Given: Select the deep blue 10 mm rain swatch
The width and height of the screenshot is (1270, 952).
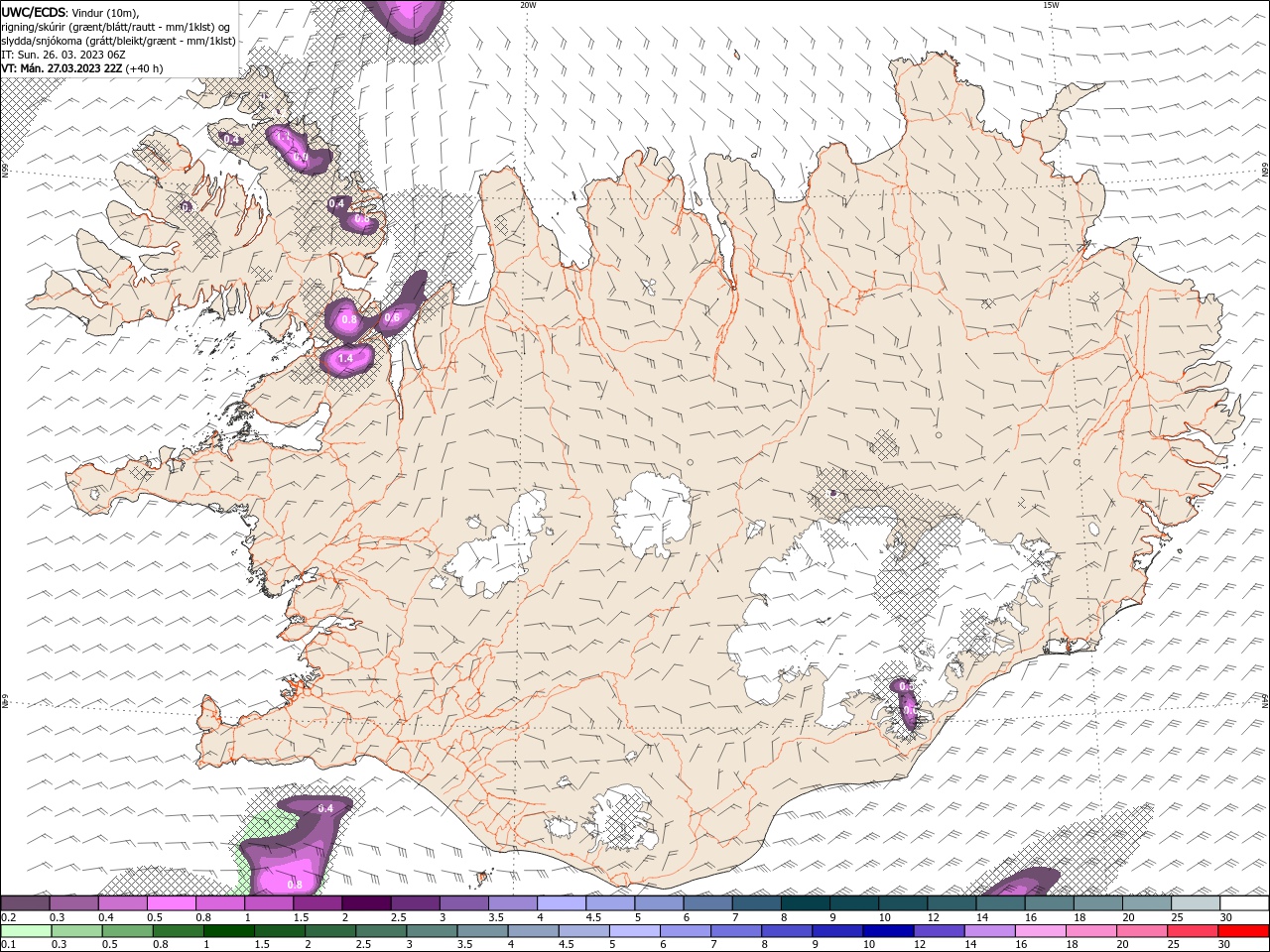Looking at the screenshot, I should [888, 931].
